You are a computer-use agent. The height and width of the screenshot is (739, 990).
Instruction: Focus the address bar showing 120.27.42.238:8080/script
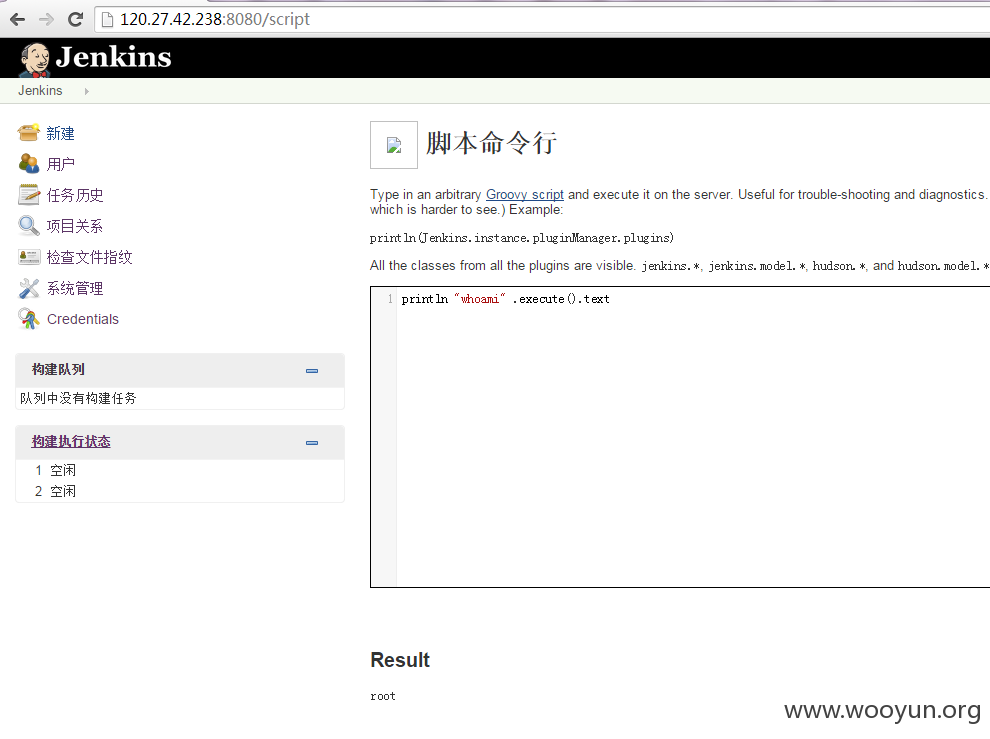click(543, 20)
